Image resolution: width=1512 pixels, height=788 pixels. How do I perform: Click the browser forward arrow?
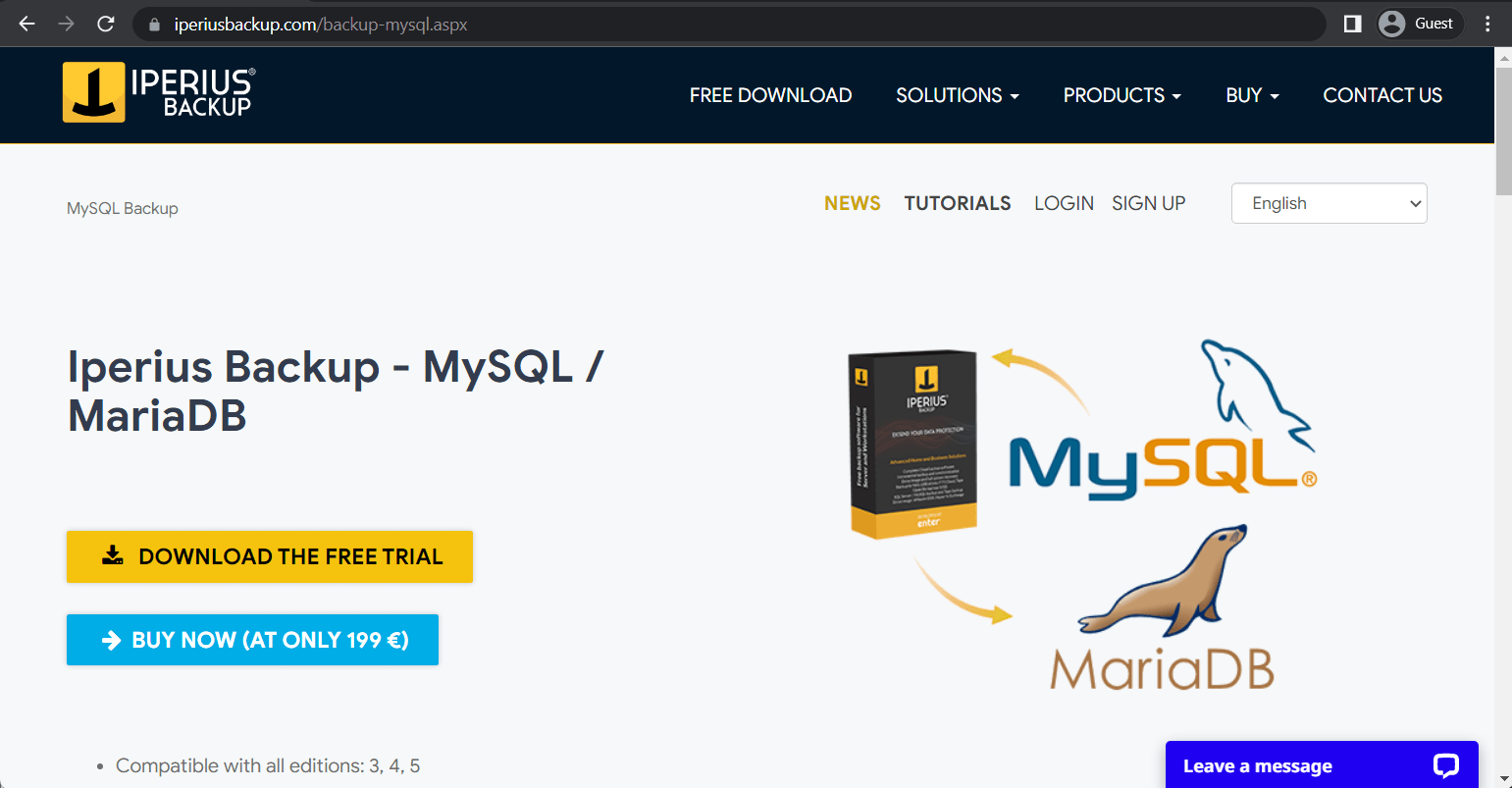point(65,23)
